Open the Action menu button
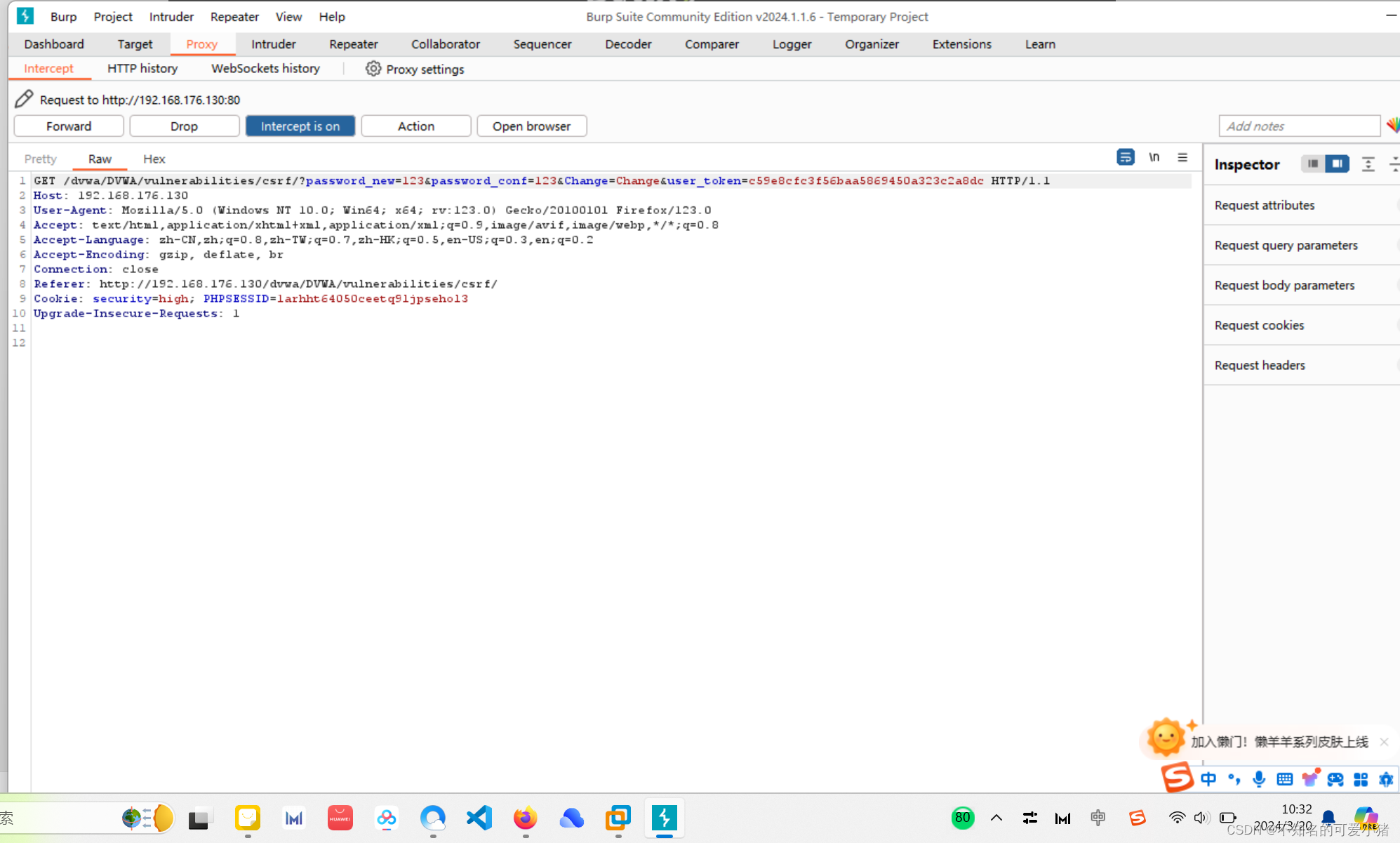 pyautogui.click(x=416, y=126)
